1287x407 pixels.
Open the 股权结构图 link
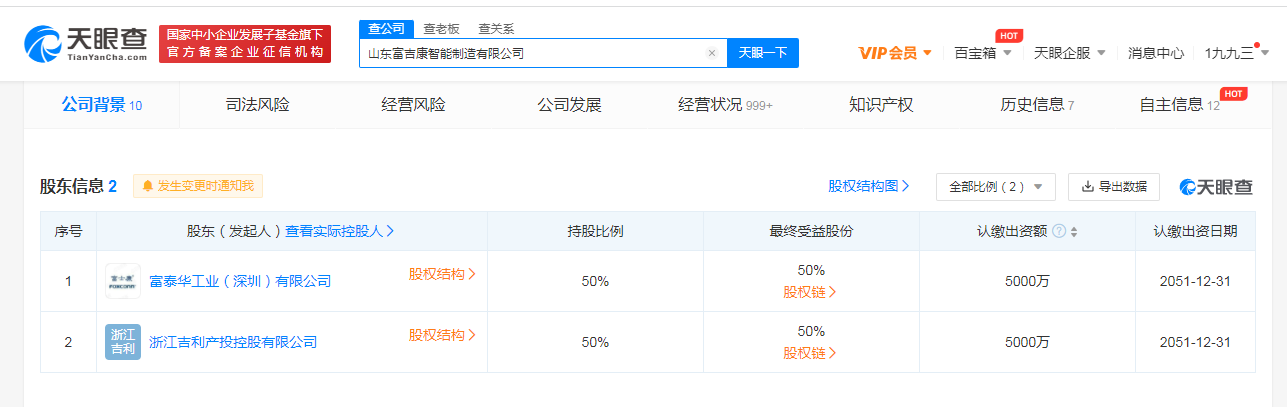868,186
